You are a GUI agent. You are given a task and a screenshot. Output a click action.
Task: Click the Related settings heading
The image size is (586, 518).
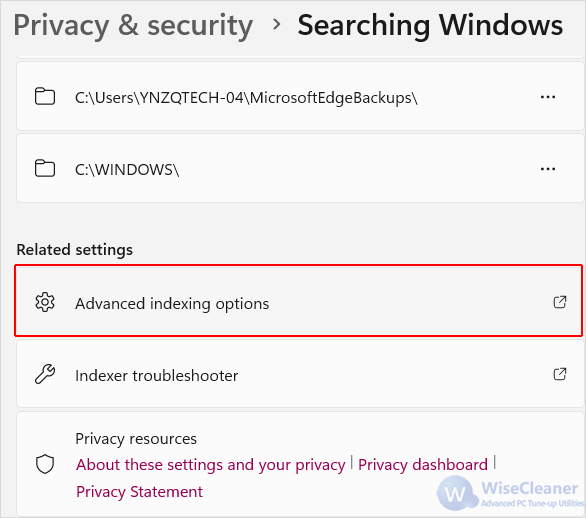[x=74, y=250]
